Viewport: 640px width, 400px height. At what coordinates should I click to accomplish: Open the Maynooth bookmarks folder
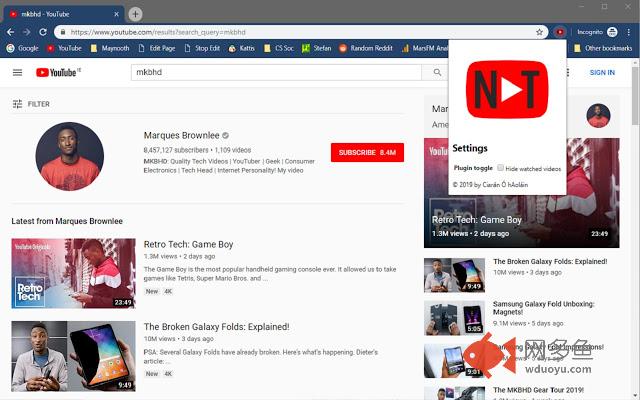click(x=110, y=48)
